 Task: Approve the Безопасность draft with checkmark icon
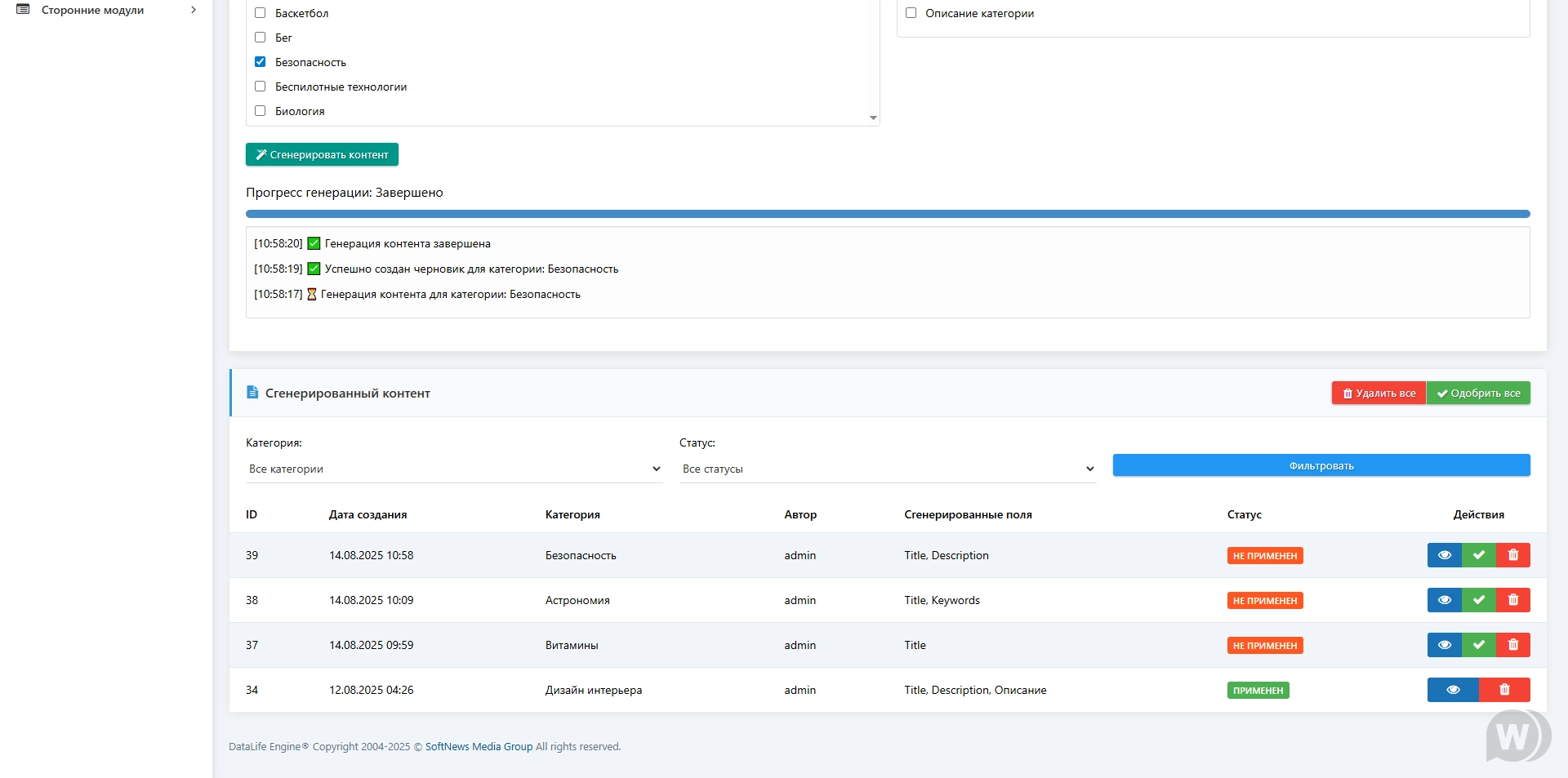1478,555
